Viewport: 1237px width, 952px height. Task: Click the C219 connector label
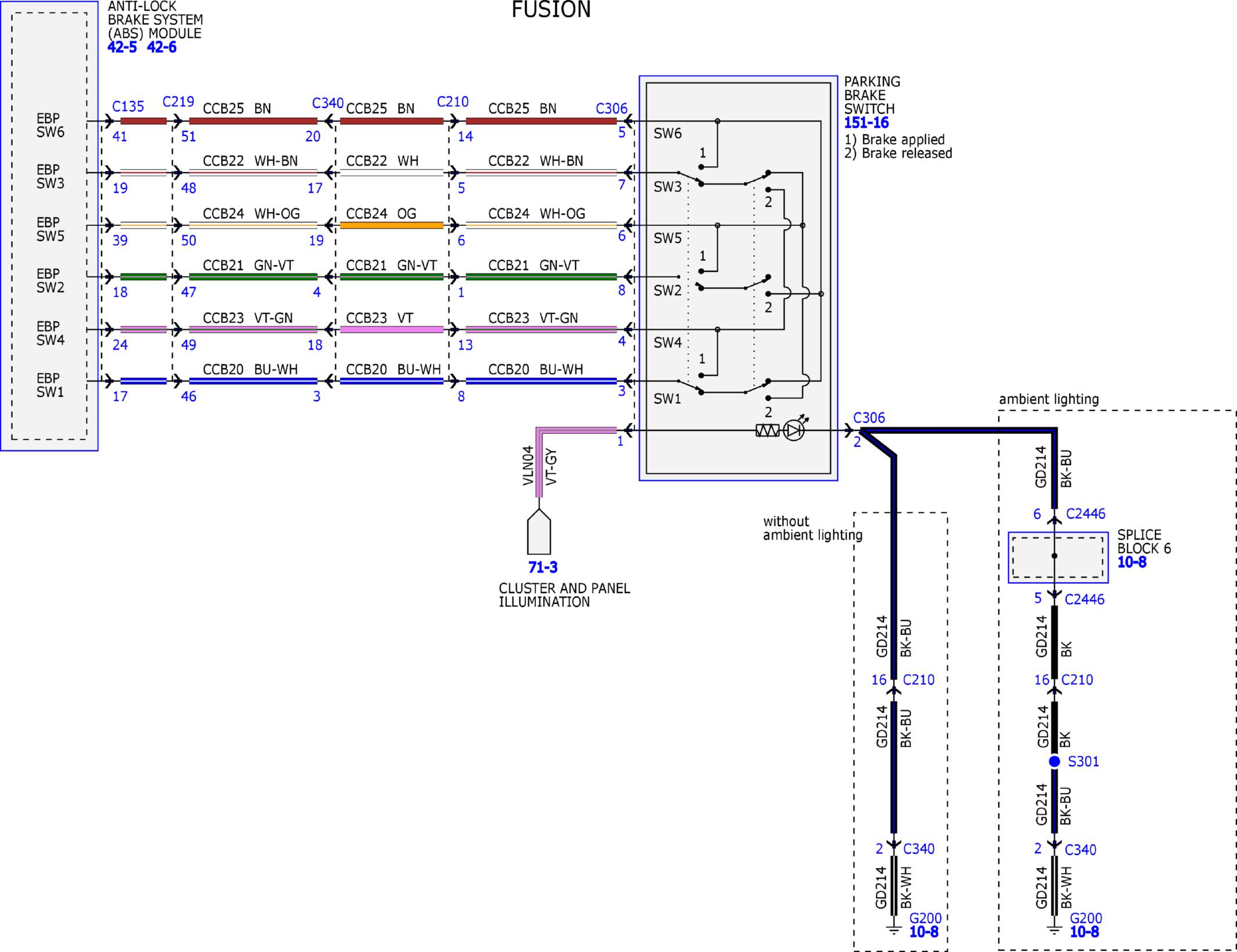(x=178, y=102)
